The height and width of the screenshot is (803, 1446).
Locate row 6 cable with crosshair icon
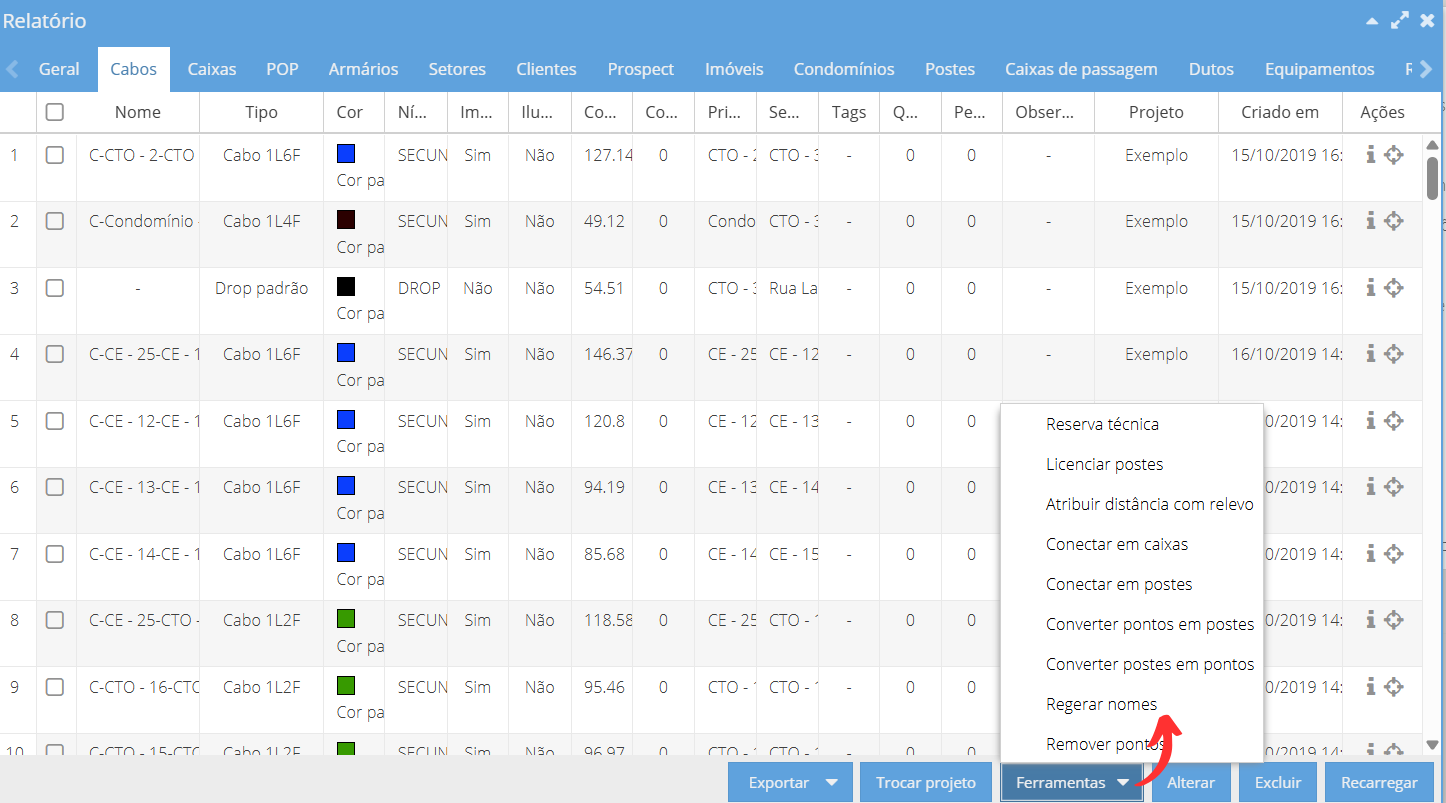pos(1394,487)
